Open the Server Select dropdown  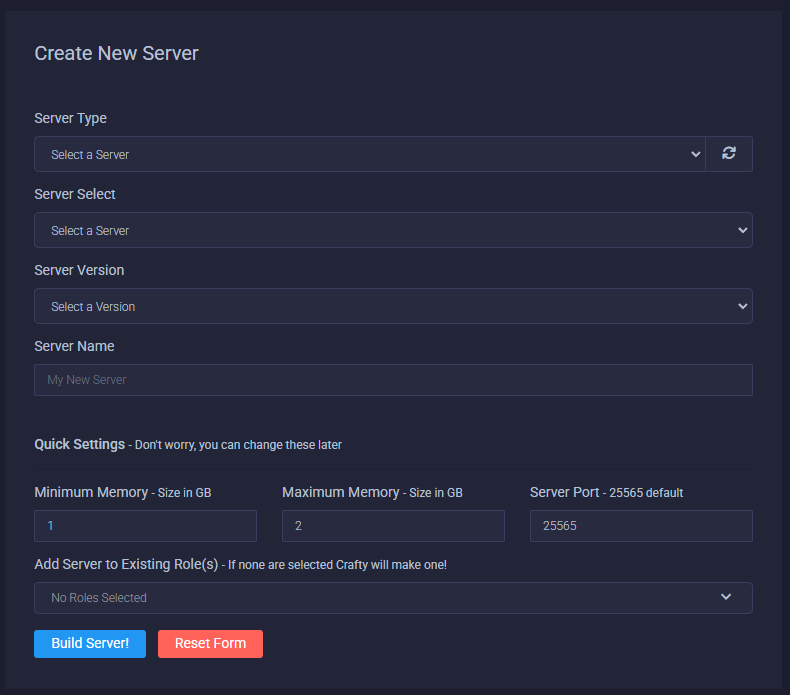(393, 230)
